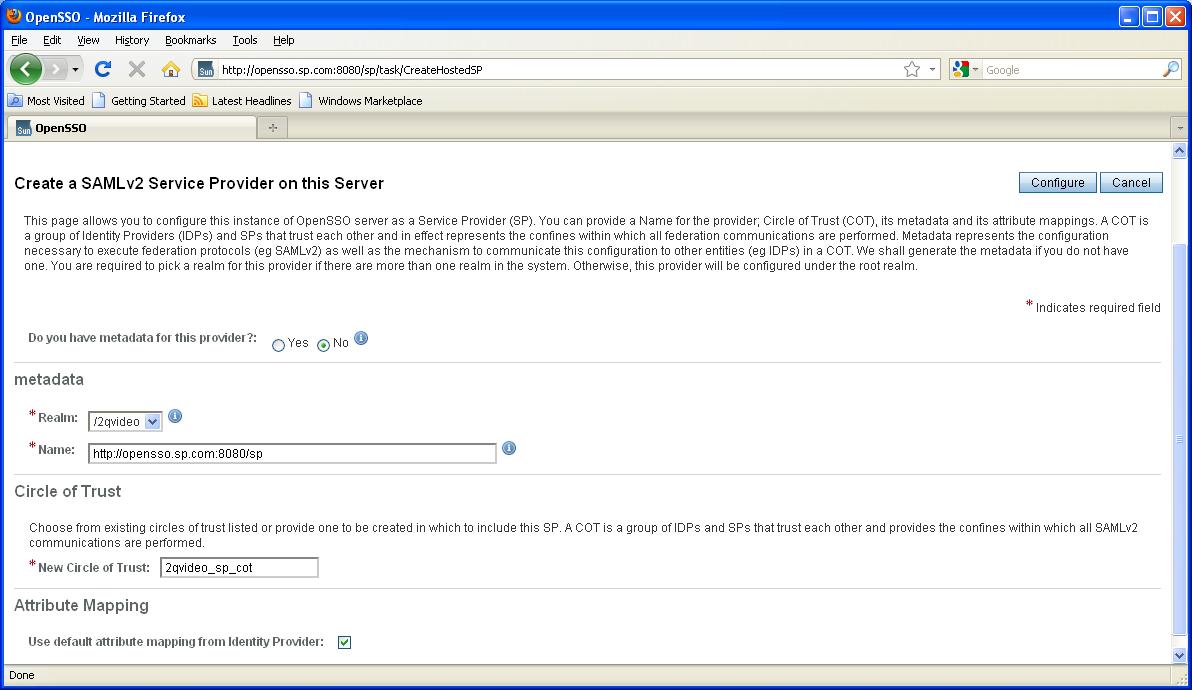Focus the Google search box

[x=1072, y=70]
